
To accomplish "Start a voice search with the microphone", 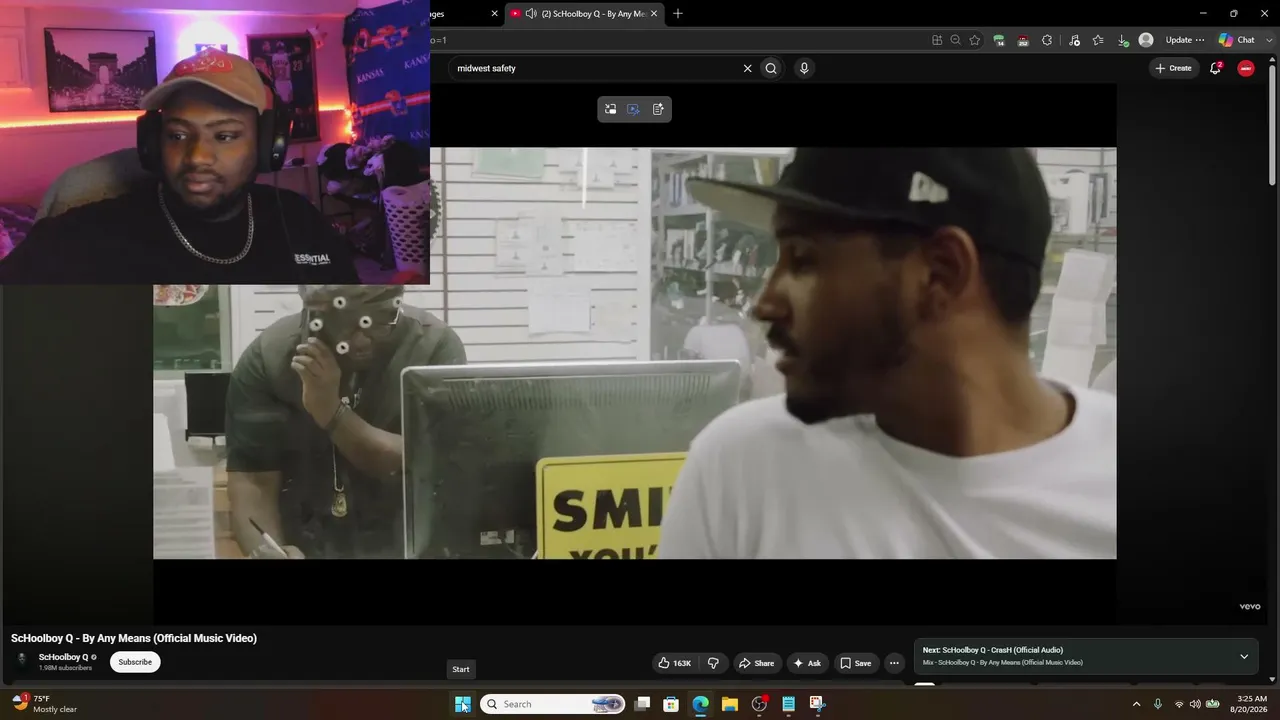I will point(804,68).
